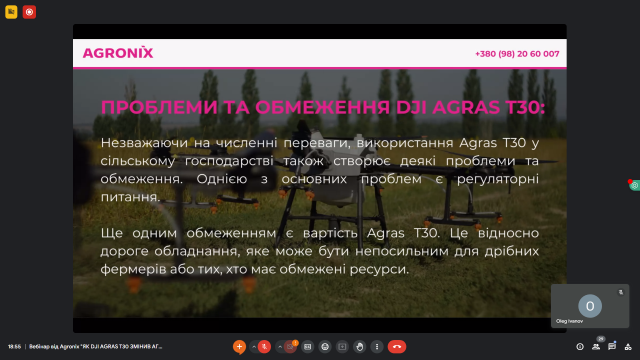Image resolution: width=640 pixels, height=360 pixels.
Task: Turn on the camera button
Action: click(290, 347)
